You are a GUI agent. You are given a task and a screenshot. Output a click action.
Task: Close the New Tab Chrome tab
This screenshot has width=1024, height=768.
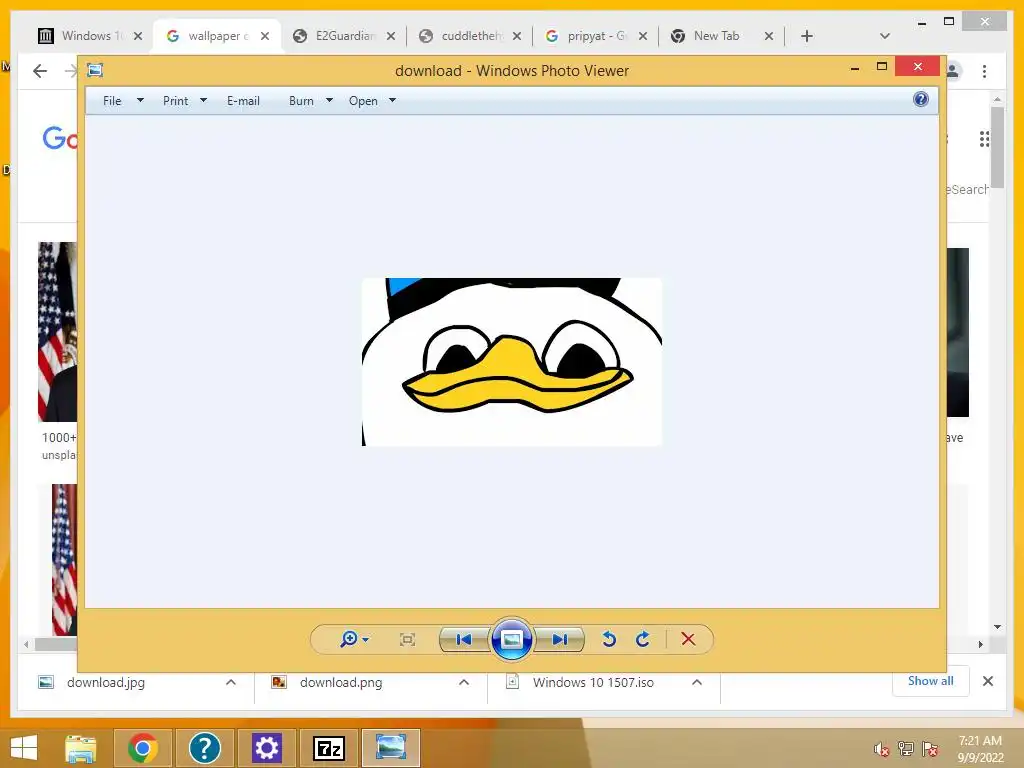pos(769,36)
